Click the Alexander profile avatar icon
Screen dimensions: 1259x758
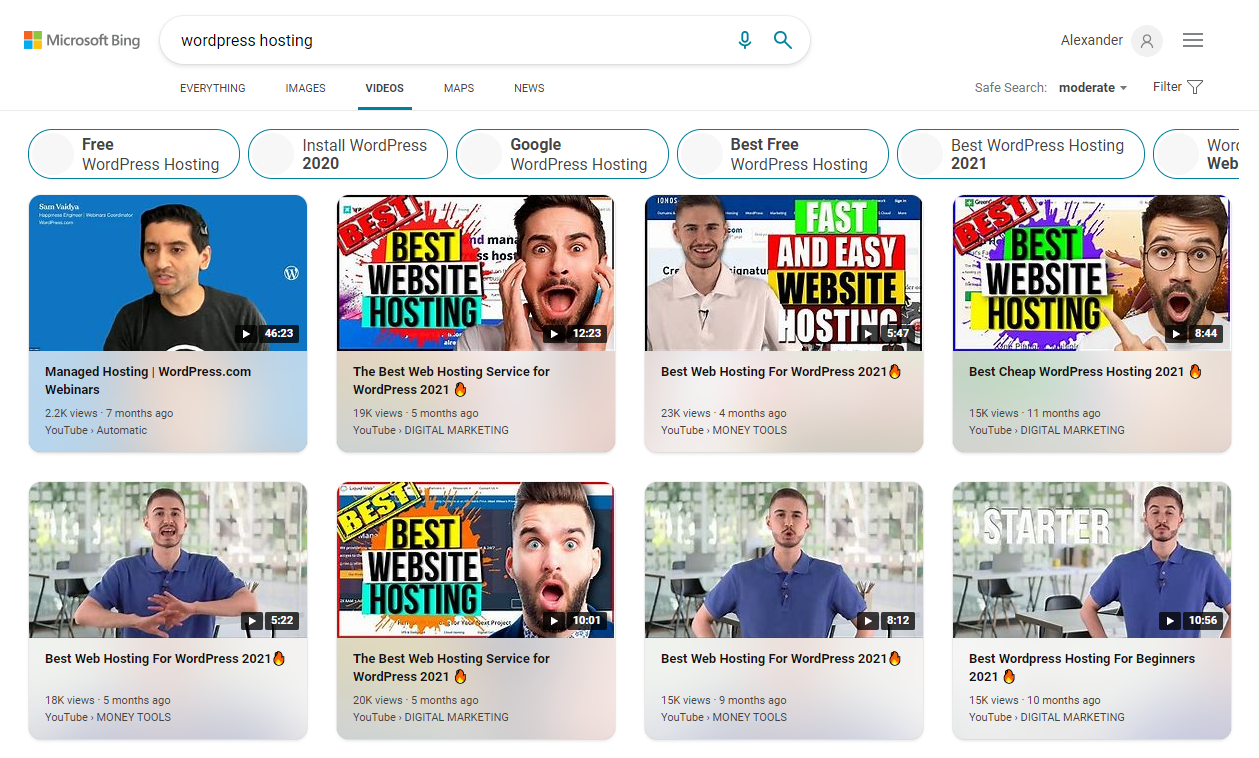[x=1146, y=41]
